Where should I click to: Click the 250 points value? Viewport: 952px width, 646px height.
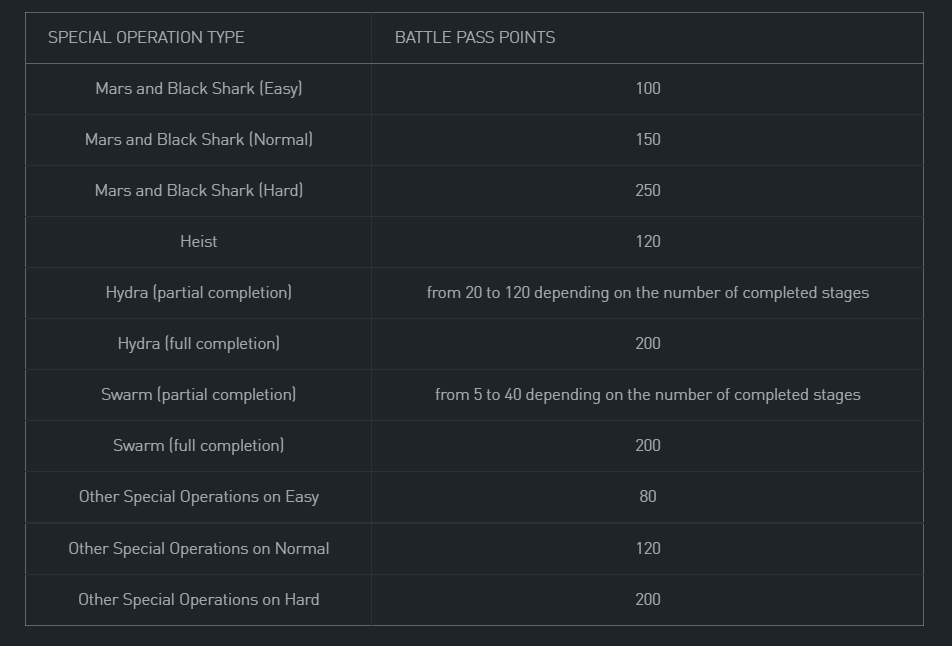(648, 190)
